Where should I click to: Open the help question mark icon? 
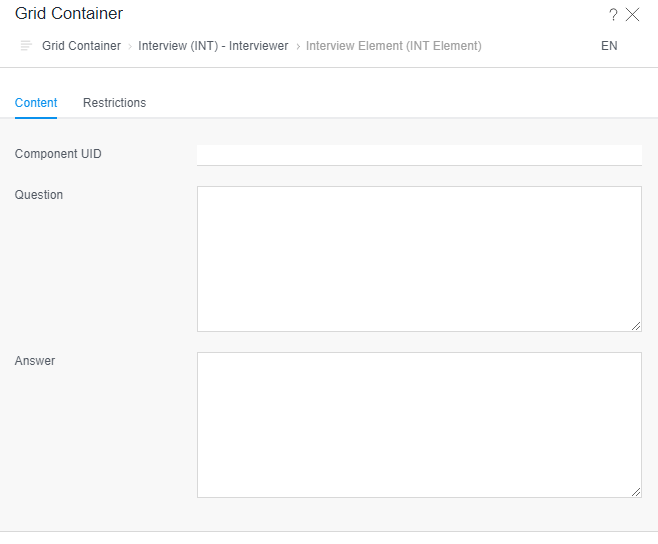[x=613, y=15]
